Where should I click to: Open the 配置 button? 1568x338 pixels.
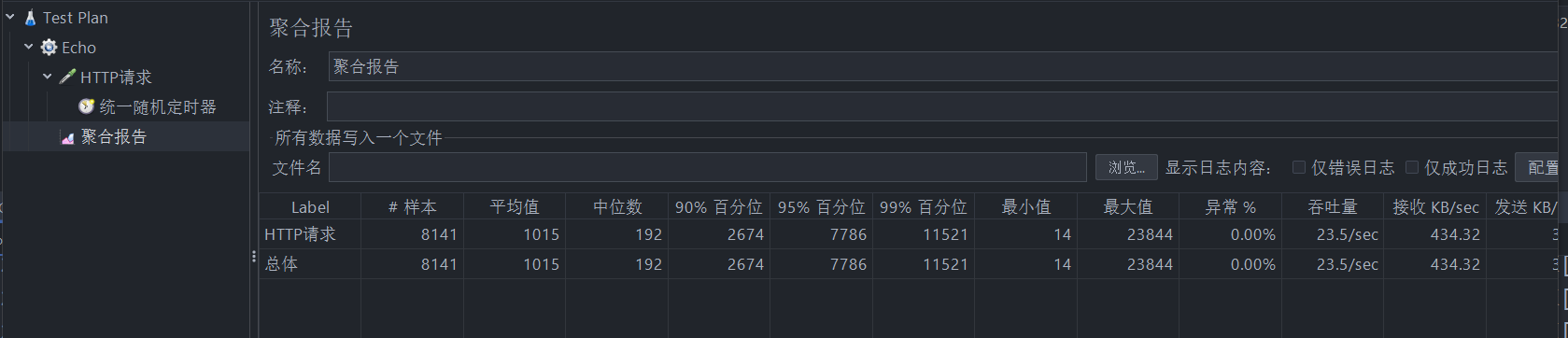[1541, 167]
